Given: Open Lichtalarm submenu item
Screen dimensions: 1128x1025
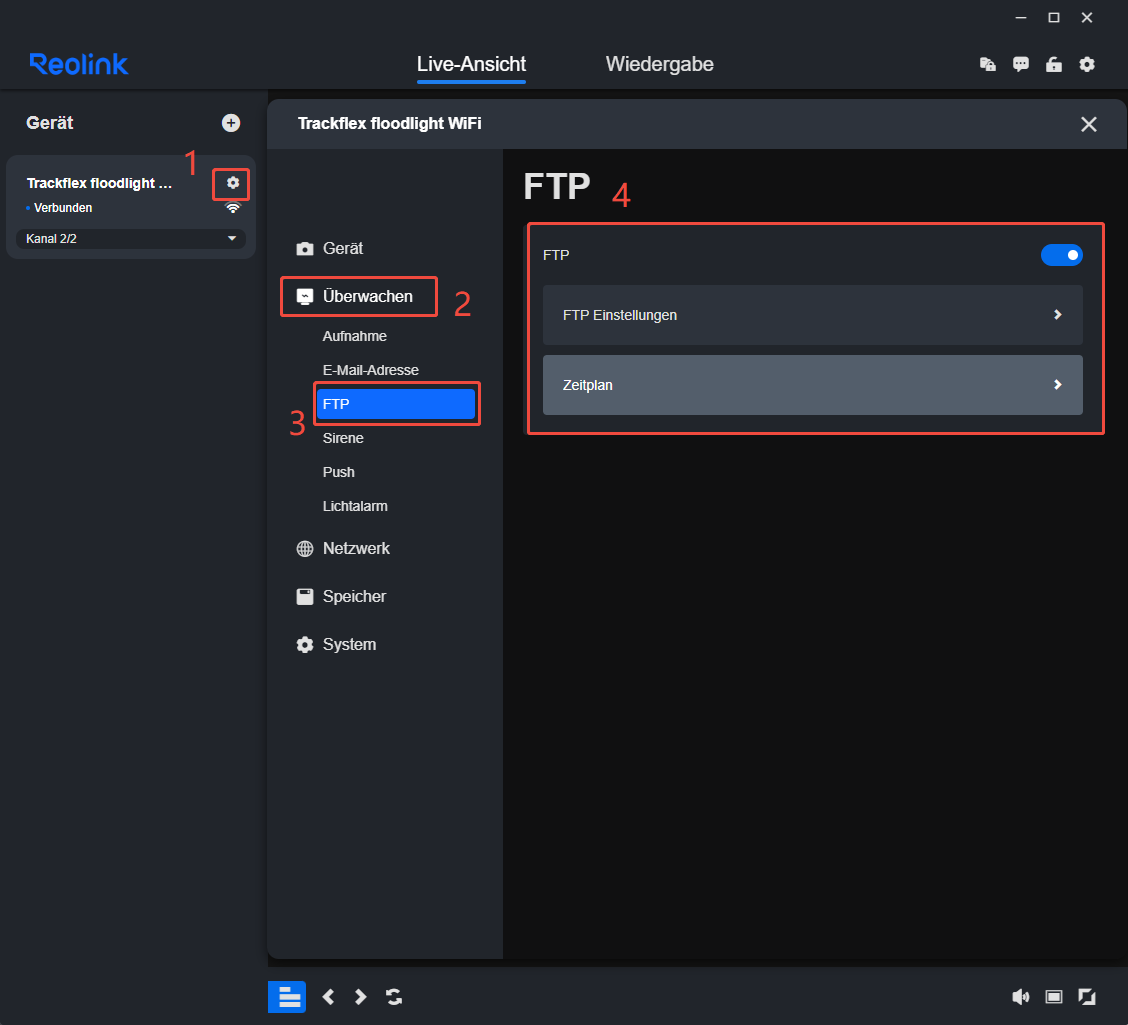Looking at the screenshot, I should (355, 506).
